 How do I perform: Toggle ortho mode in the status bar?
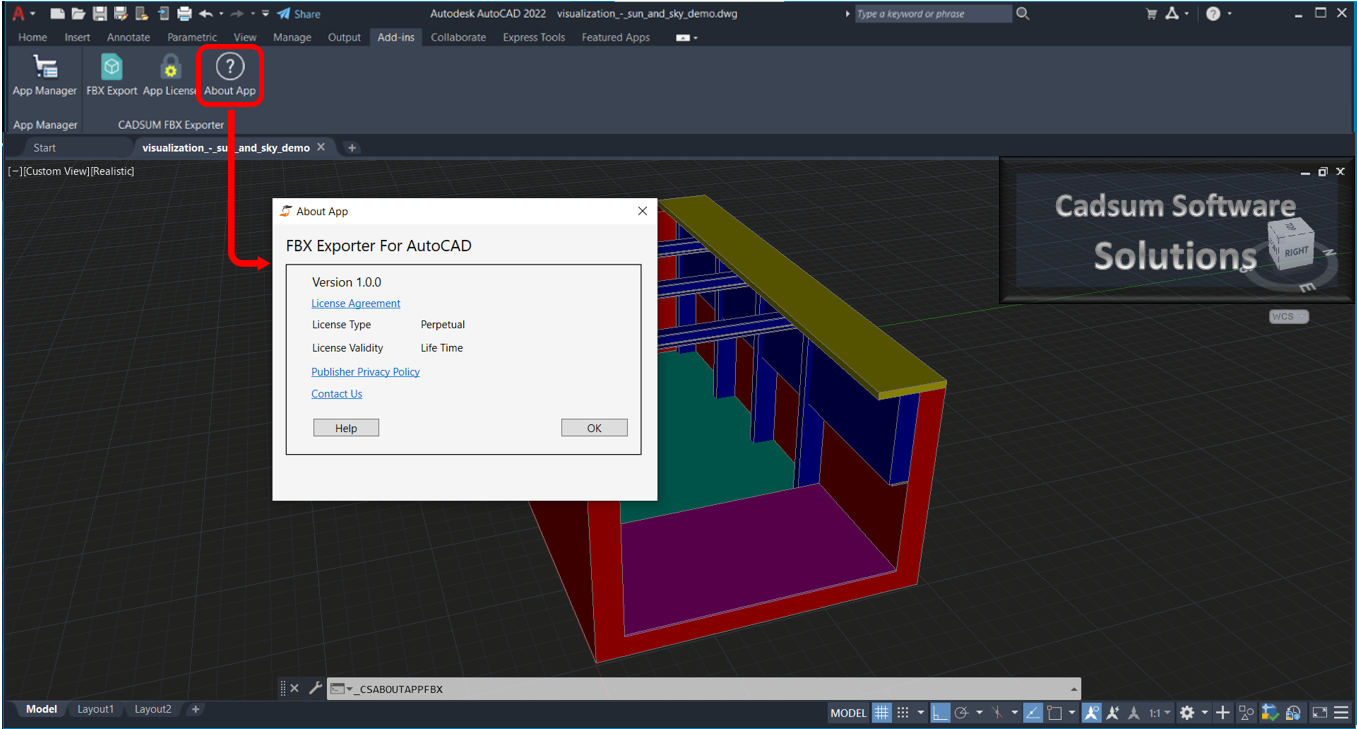[x=940, y=712]
